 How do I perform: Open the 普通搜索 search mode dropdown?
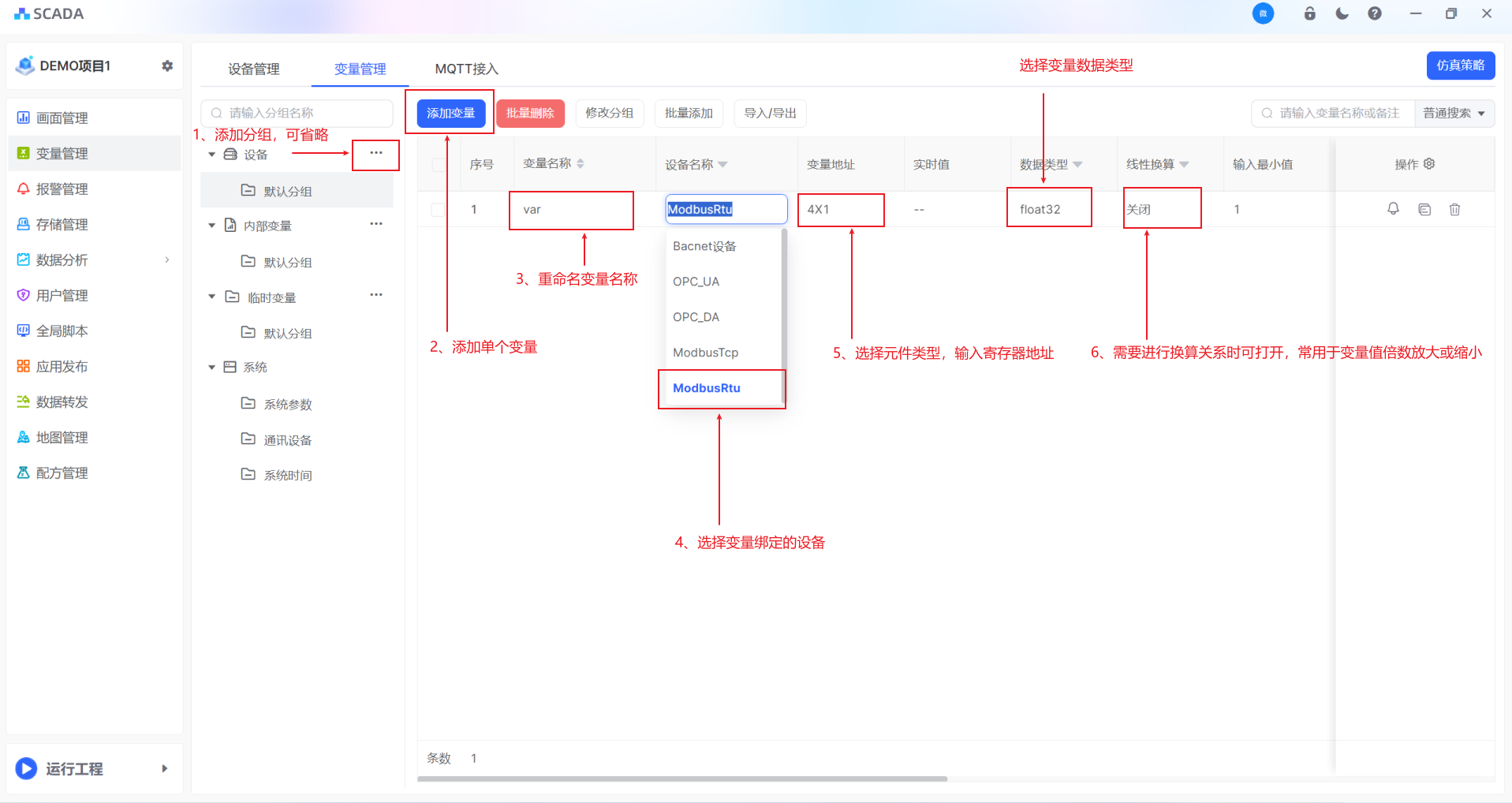tap(1454, 114)
